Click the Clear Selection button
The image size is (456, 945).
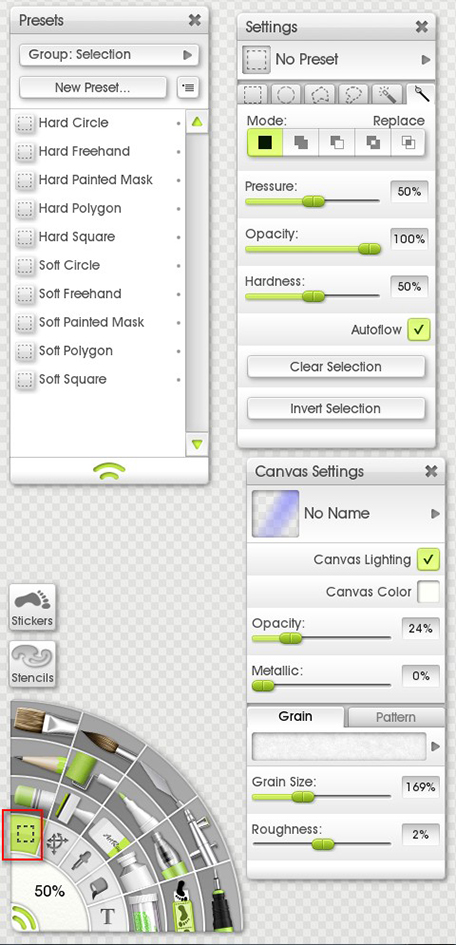tap(336, 366)
